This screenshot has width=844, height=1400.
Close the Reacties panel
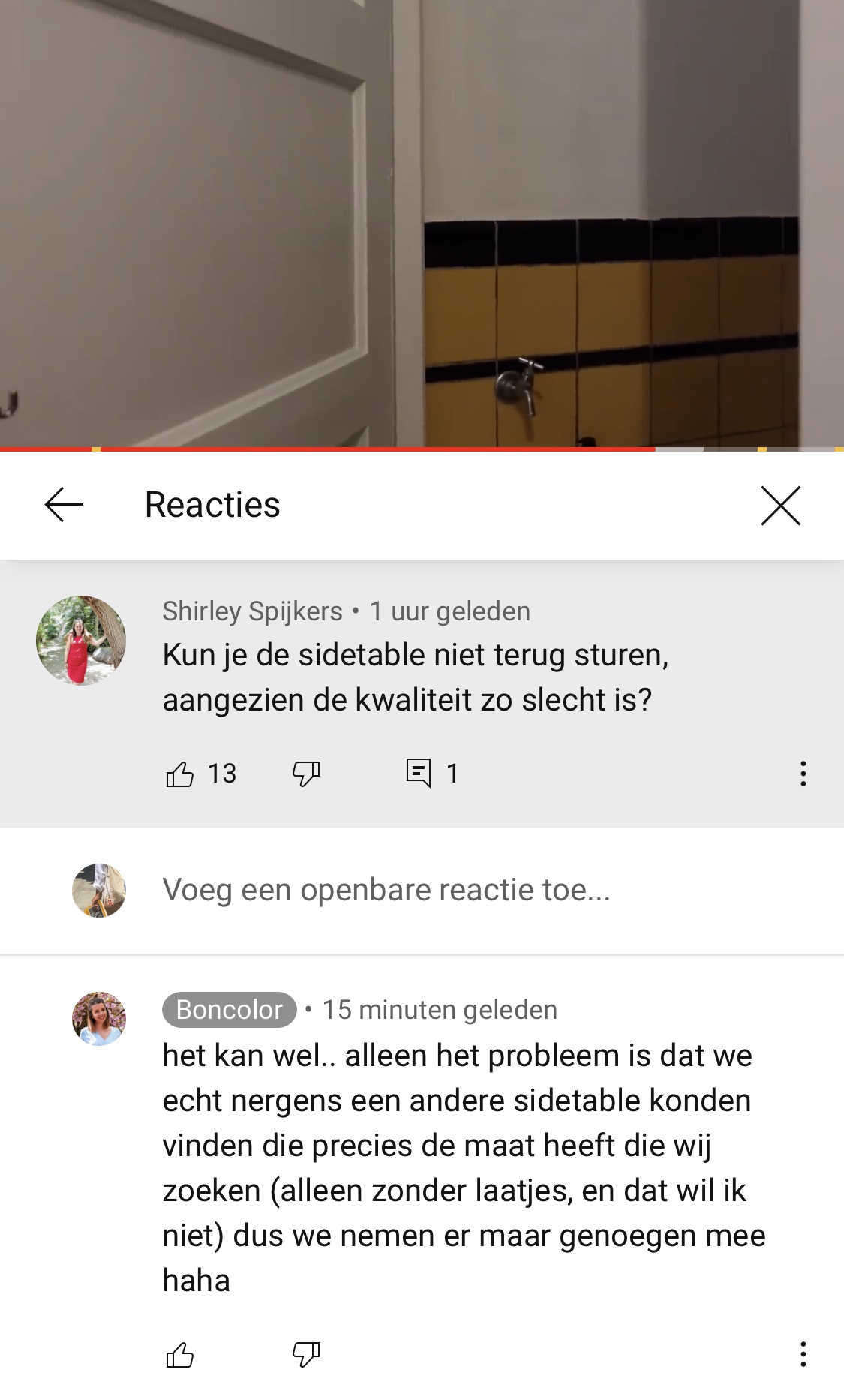[781, 505]
